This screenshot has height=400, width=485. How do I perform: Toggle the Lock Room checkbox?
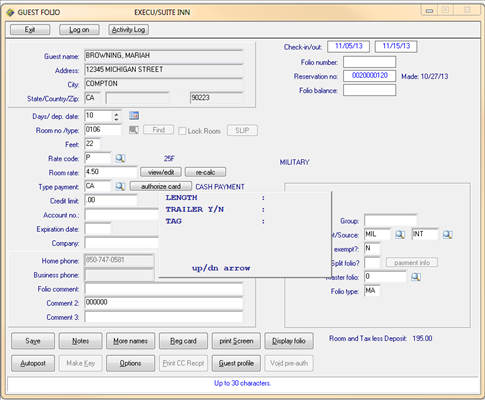tap(182, 131)
